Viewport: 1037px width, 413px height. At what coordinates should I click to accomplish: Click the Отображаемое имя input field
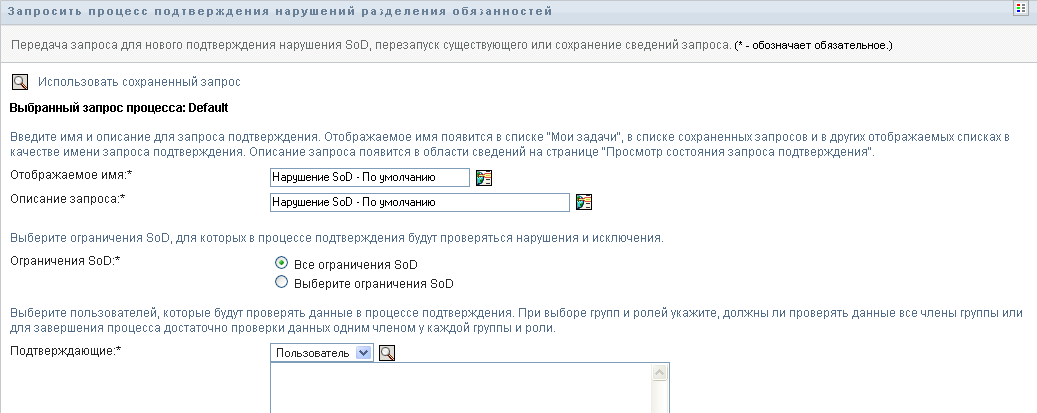point(370,177)
